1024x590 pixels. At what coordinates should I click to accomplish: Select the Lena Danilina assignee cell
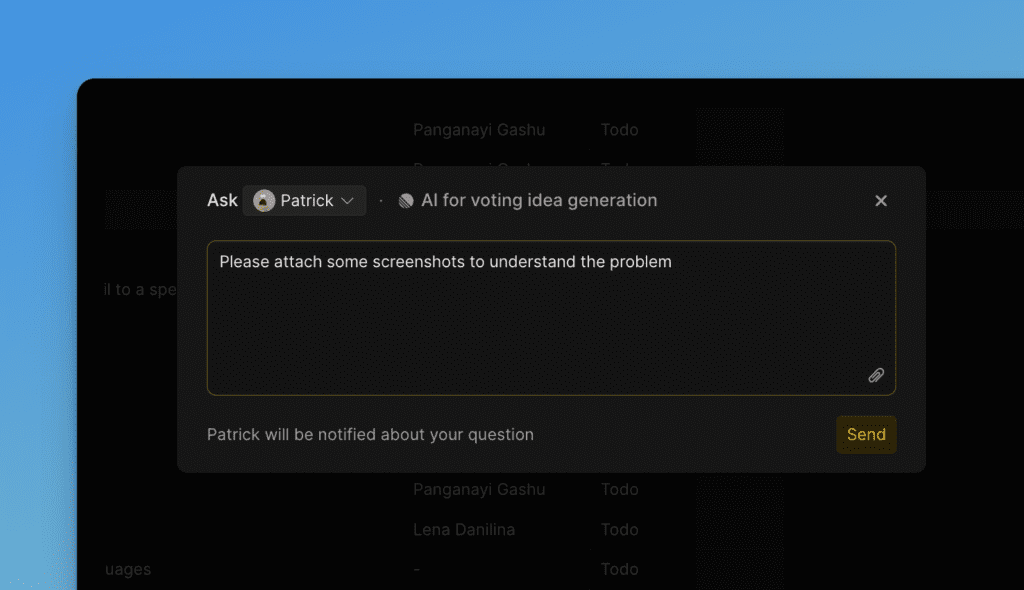pos(464,530)
